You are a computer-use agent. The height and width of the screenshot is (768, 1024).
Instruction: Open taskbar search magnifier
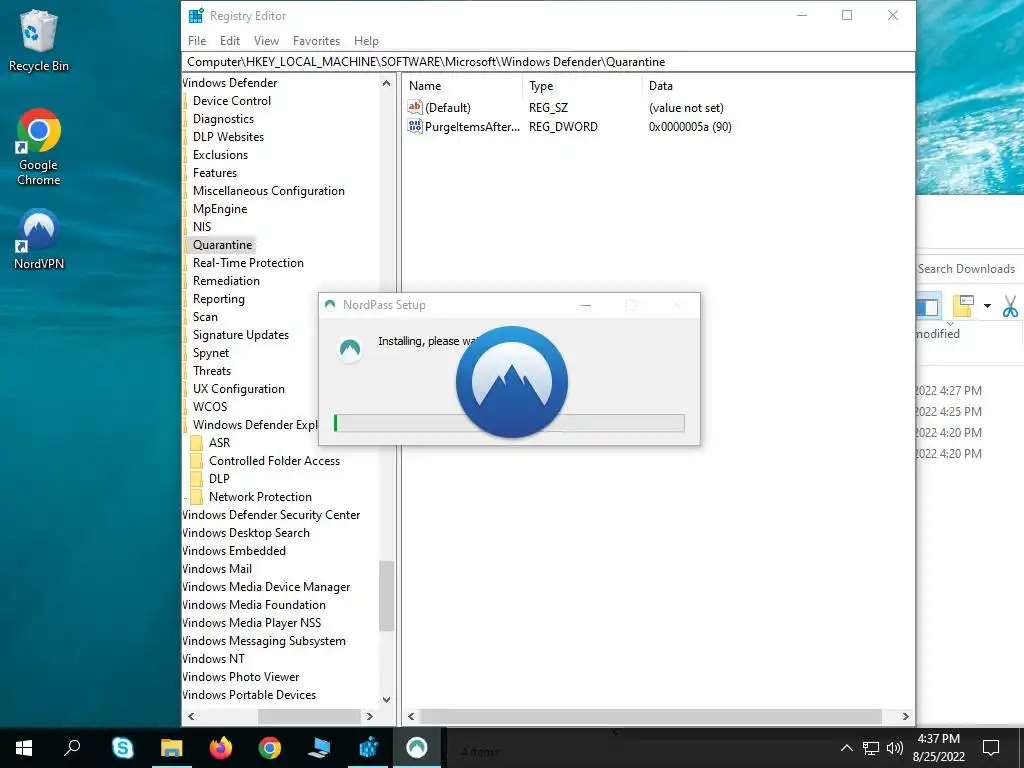72,748
